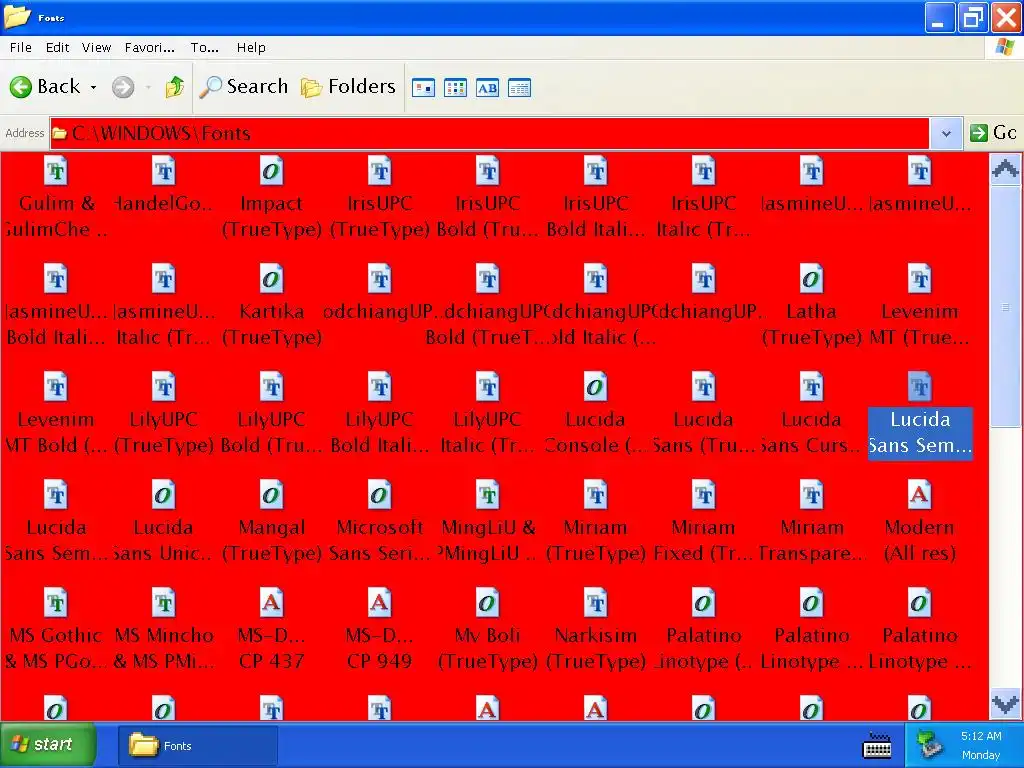Viewport: 1024px width, 768px height.
Task: Click the HandelGo... font icon
Action: (163, 172)
